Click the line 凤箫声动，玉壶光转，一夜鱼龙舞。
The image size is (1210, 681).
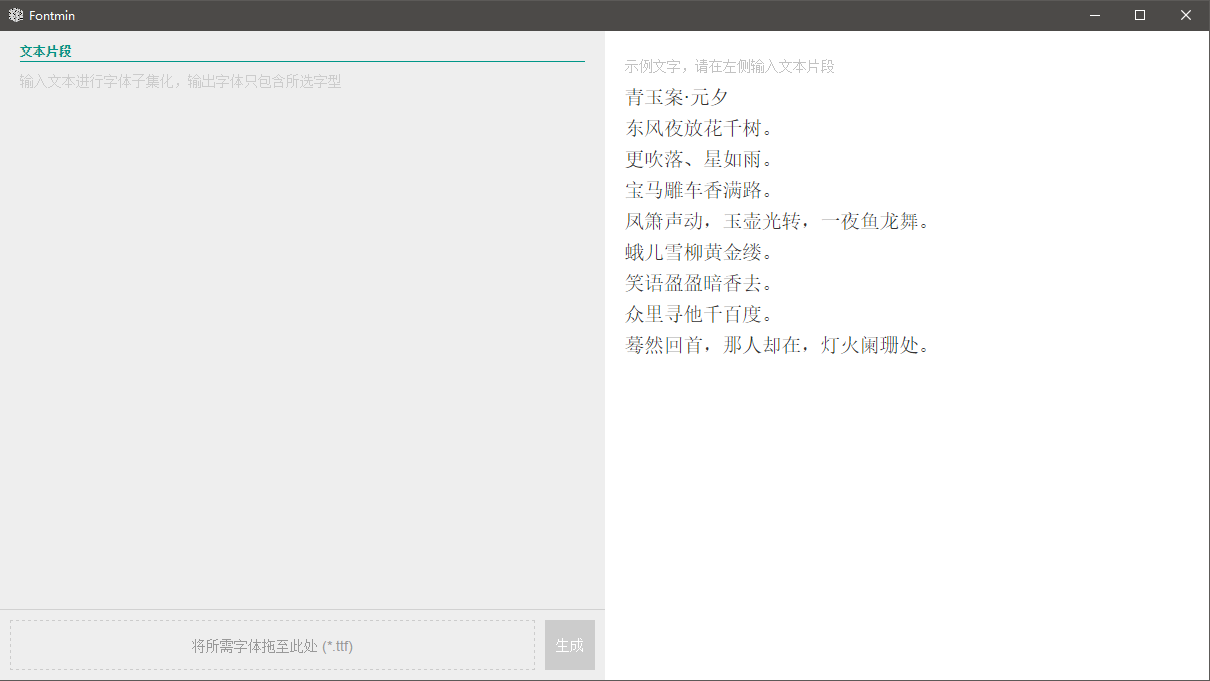coord(778,221)
